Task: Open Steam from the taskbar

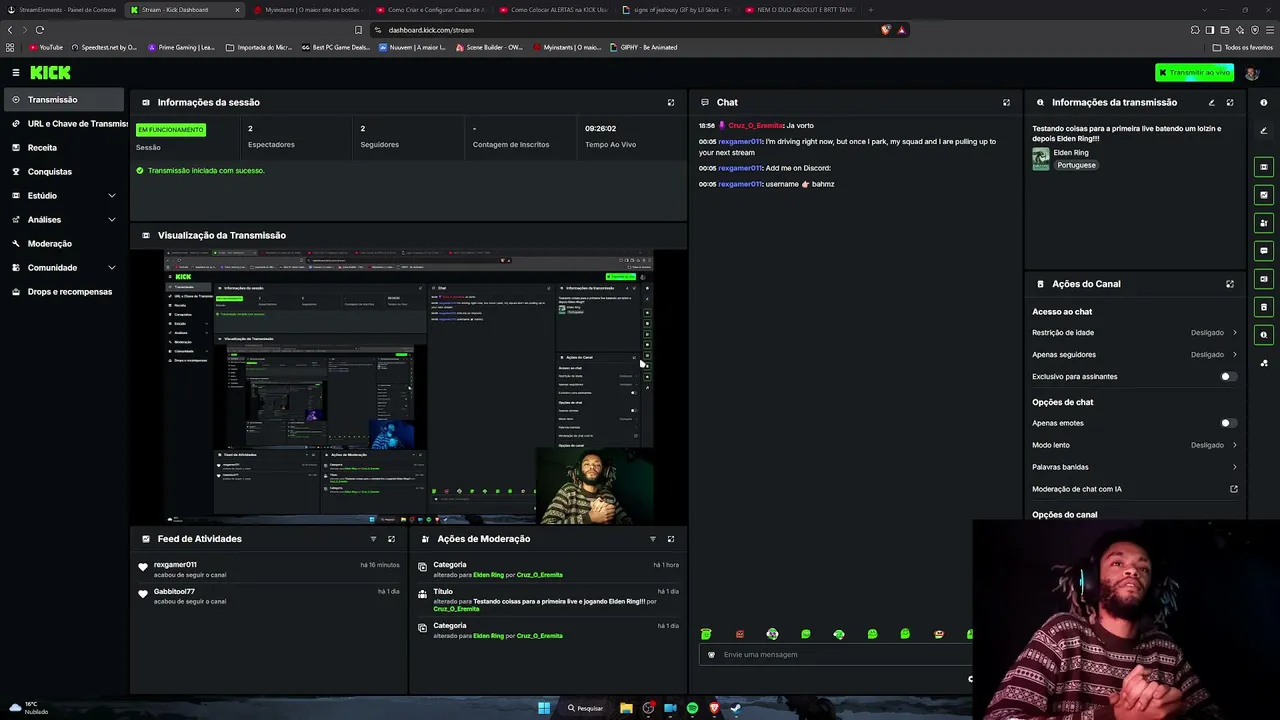Action: pos(736,708)
